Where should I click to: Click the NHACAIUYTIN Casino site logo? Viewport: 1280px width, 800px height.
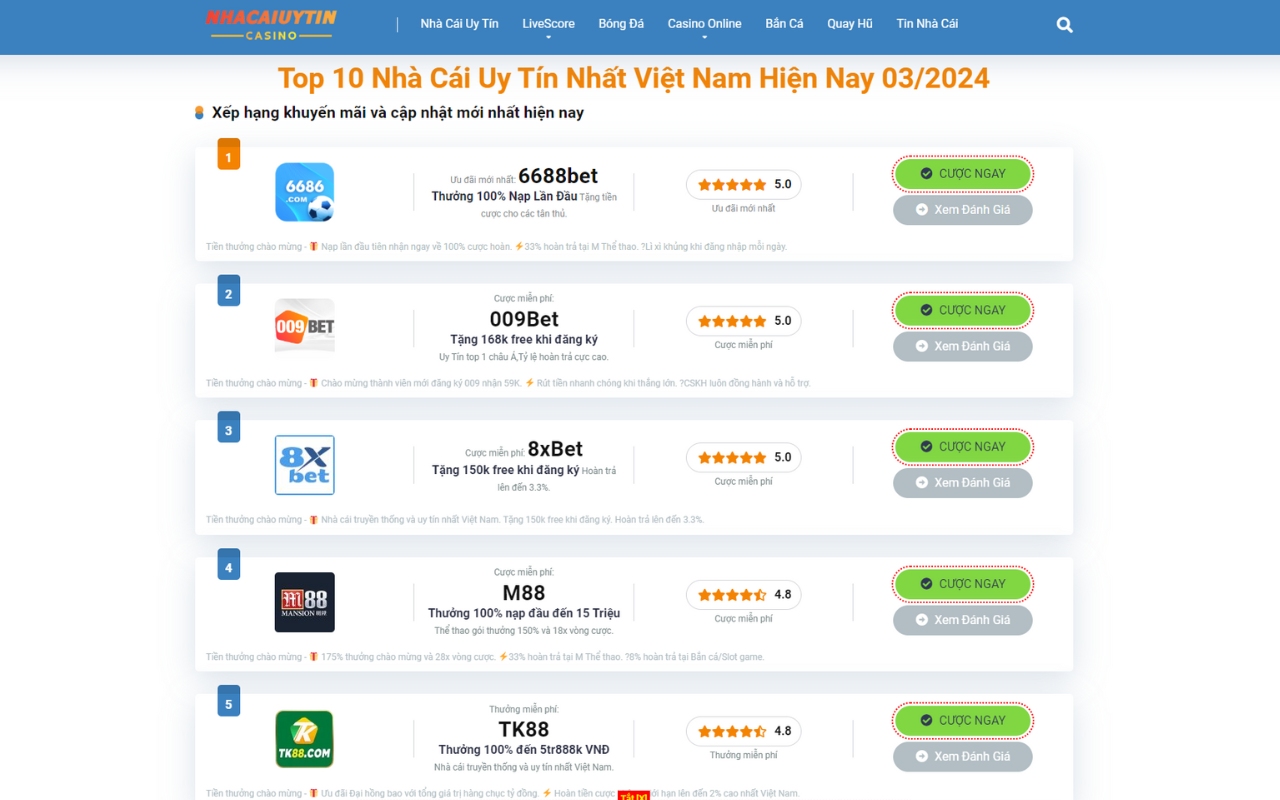coord(271,24)
